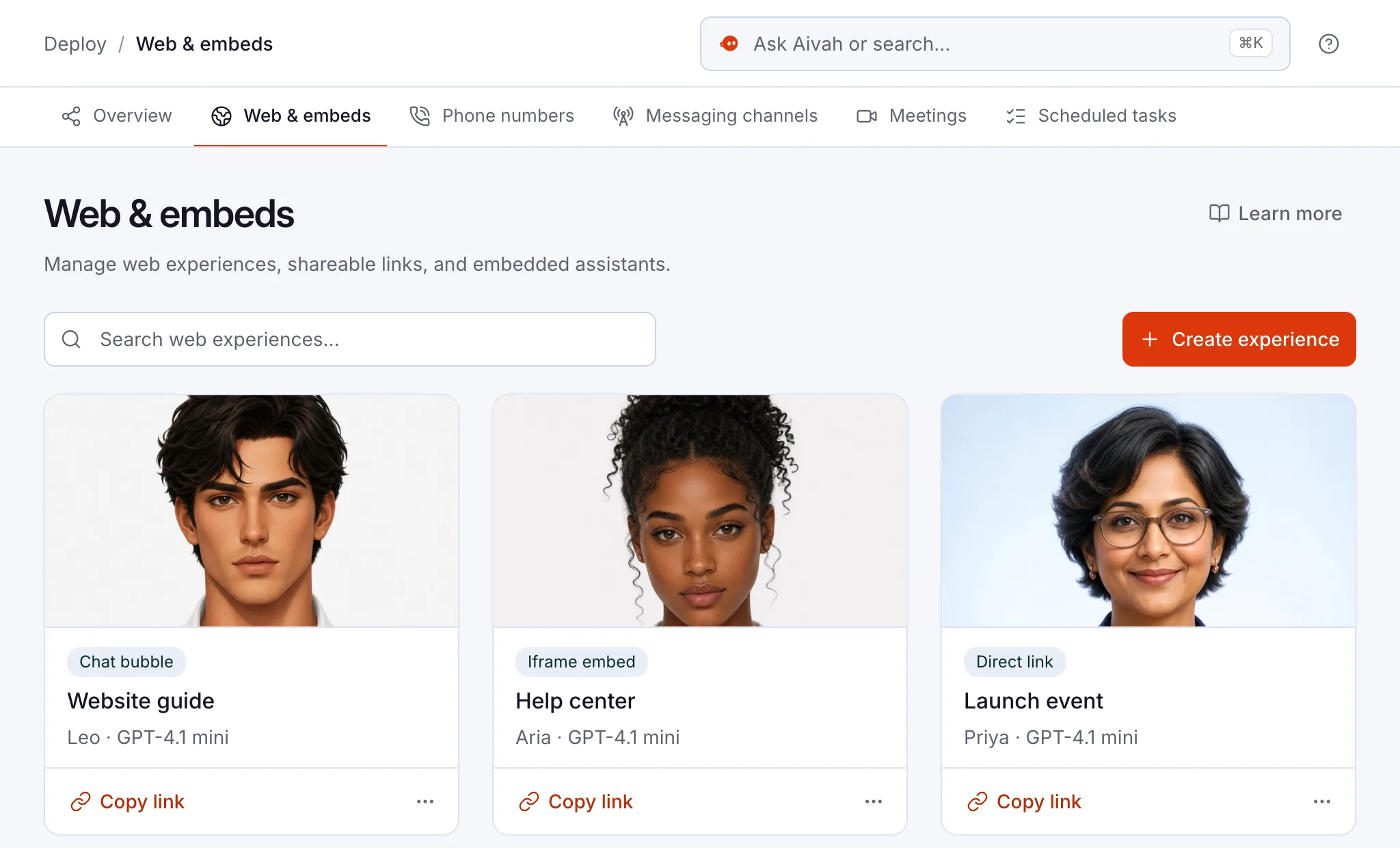Click link chain icon on Website guide card
Screen dimensions: 1400x848
coord(81,801)
